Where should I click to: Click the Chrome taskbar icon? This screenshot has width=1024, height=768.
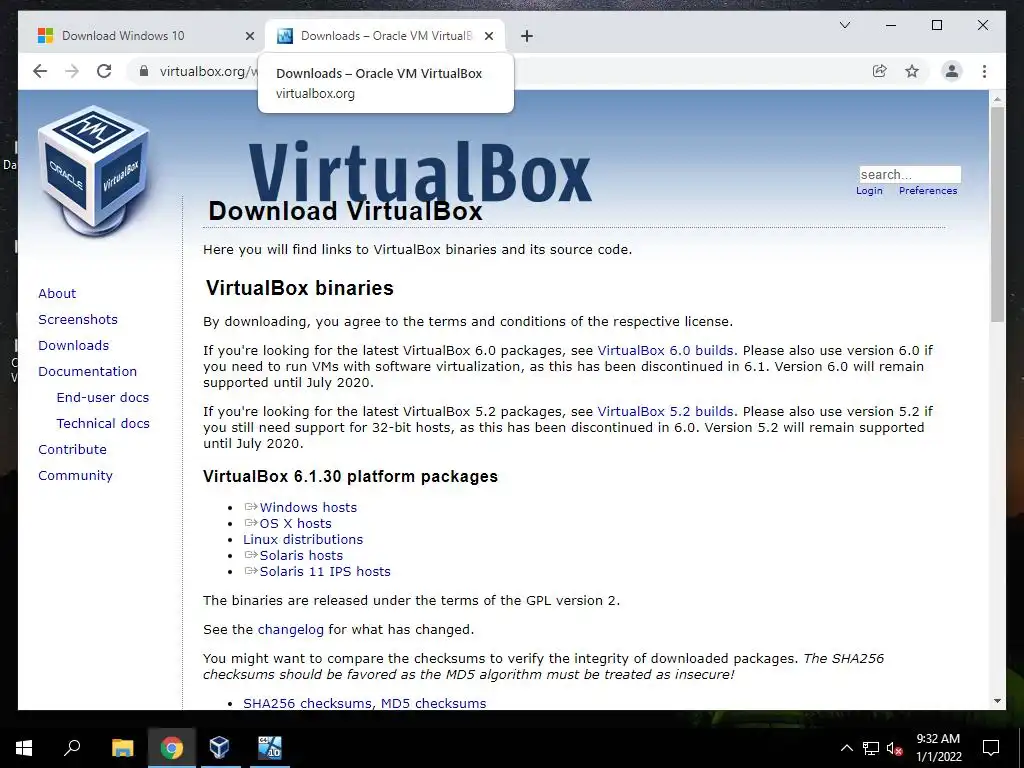[x=172, y=748]
